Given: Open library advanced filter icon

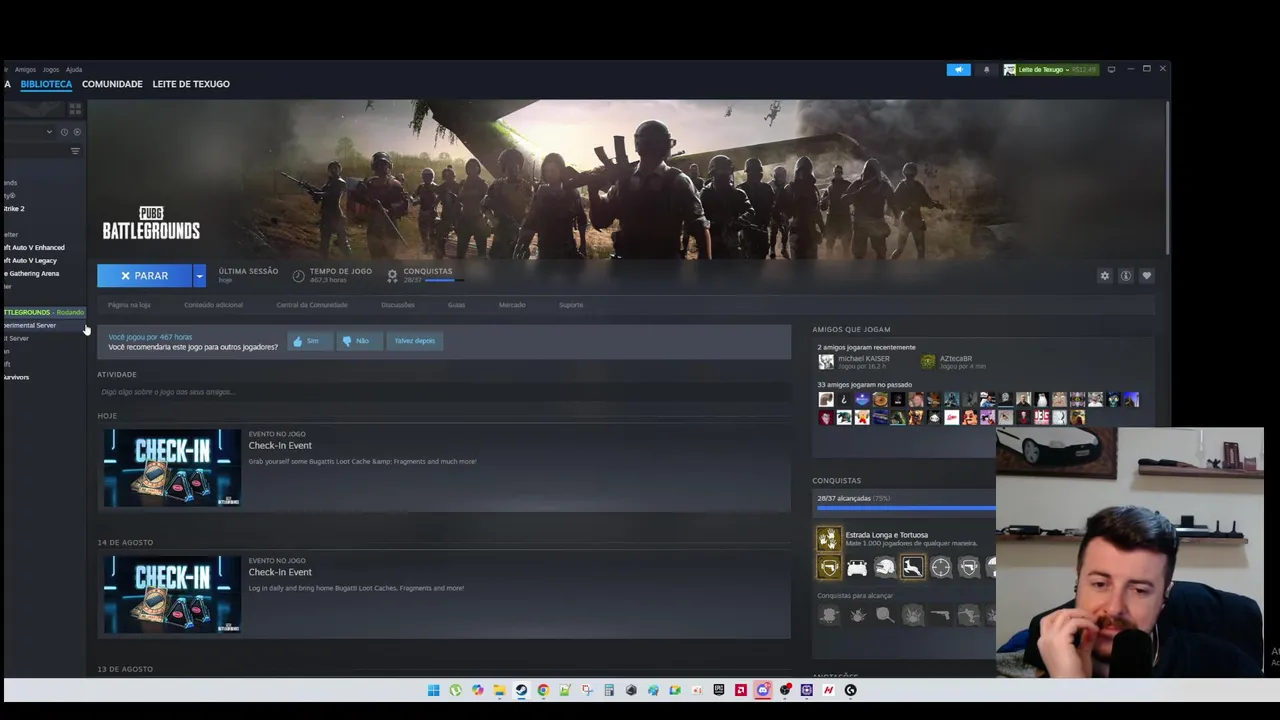Looking at the screenshot, I should [x=75, y=151].
